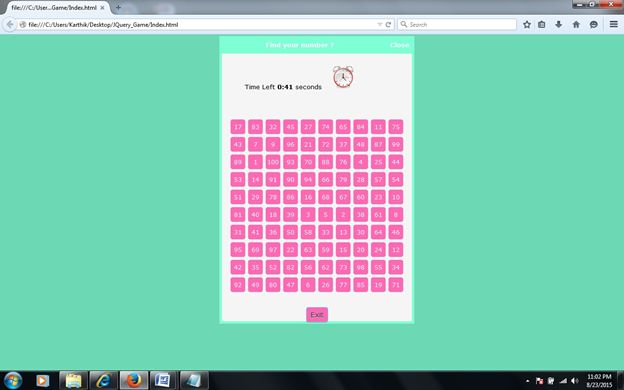Image resolution: width=624 pixels, height=390 pixels.
Task: Select the number 64 tile
Action: click(x=378, y=232)
